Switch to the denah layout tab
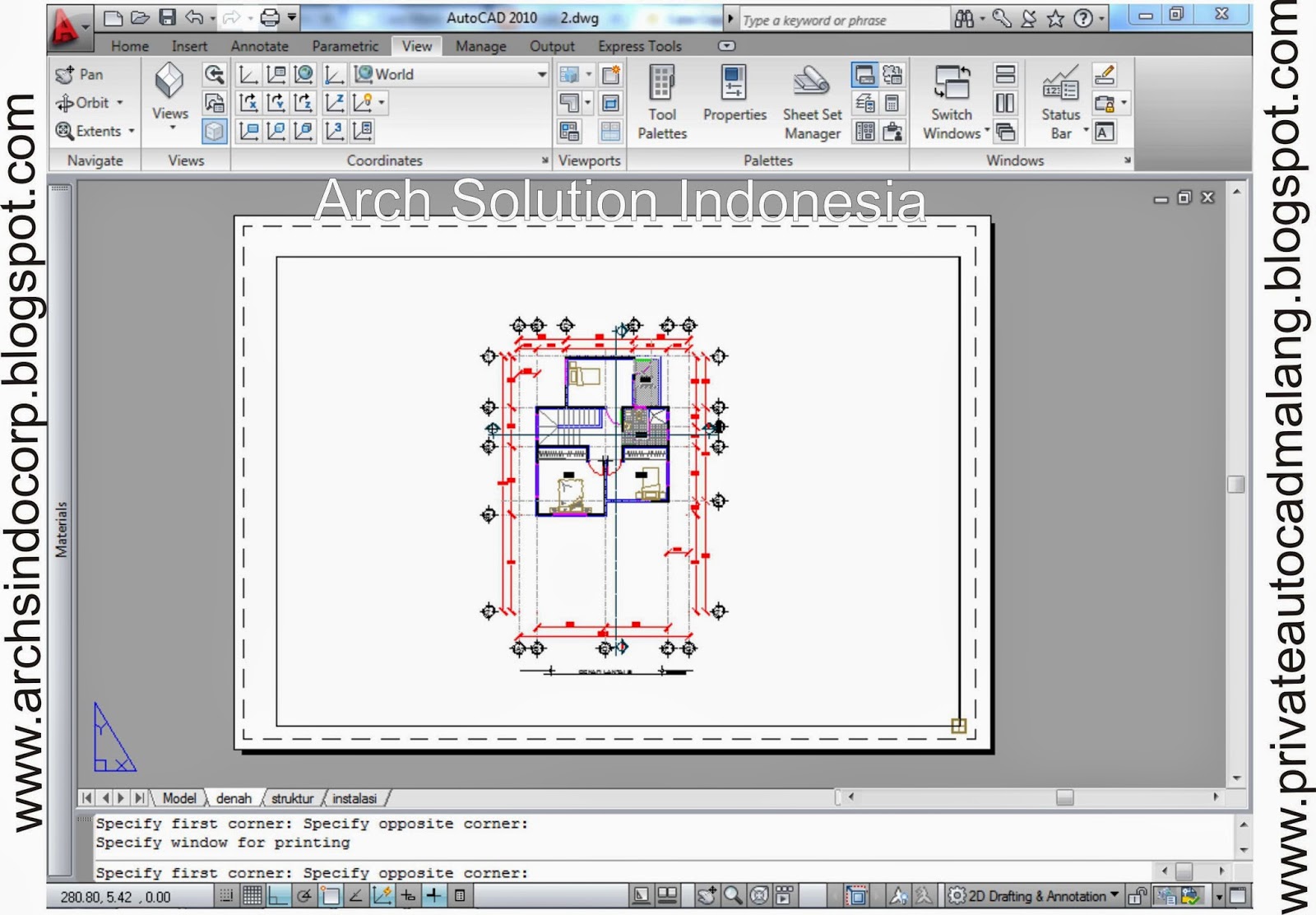 pyautogui.click(x=234, y=798)
